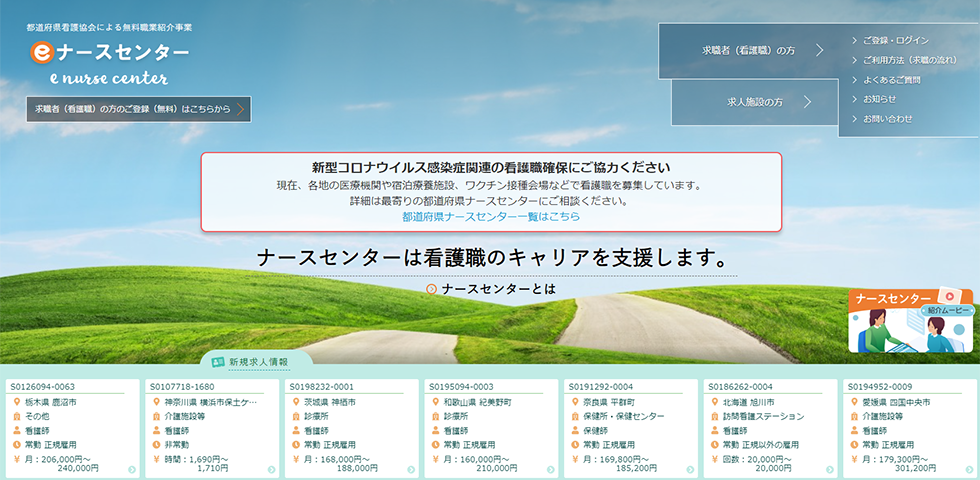This screenshot has width=980, height=480.
Task: Click 常勤 正規以外の雇用 text
Action: click(760, 445)
